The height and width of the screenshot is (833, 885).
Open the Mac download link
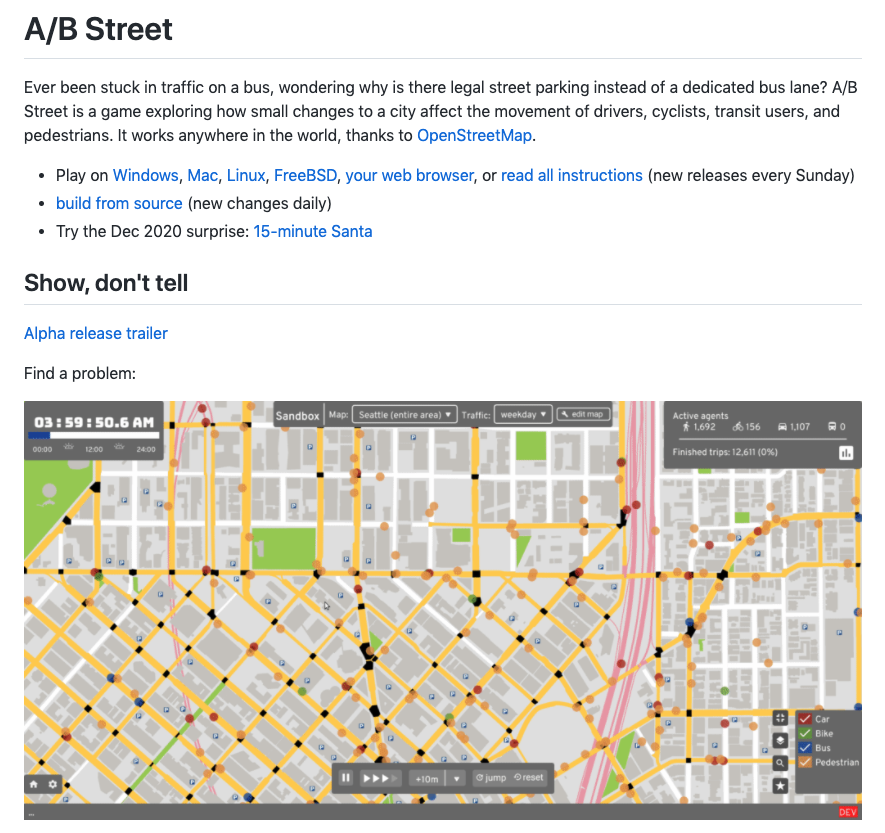point(203,176)
